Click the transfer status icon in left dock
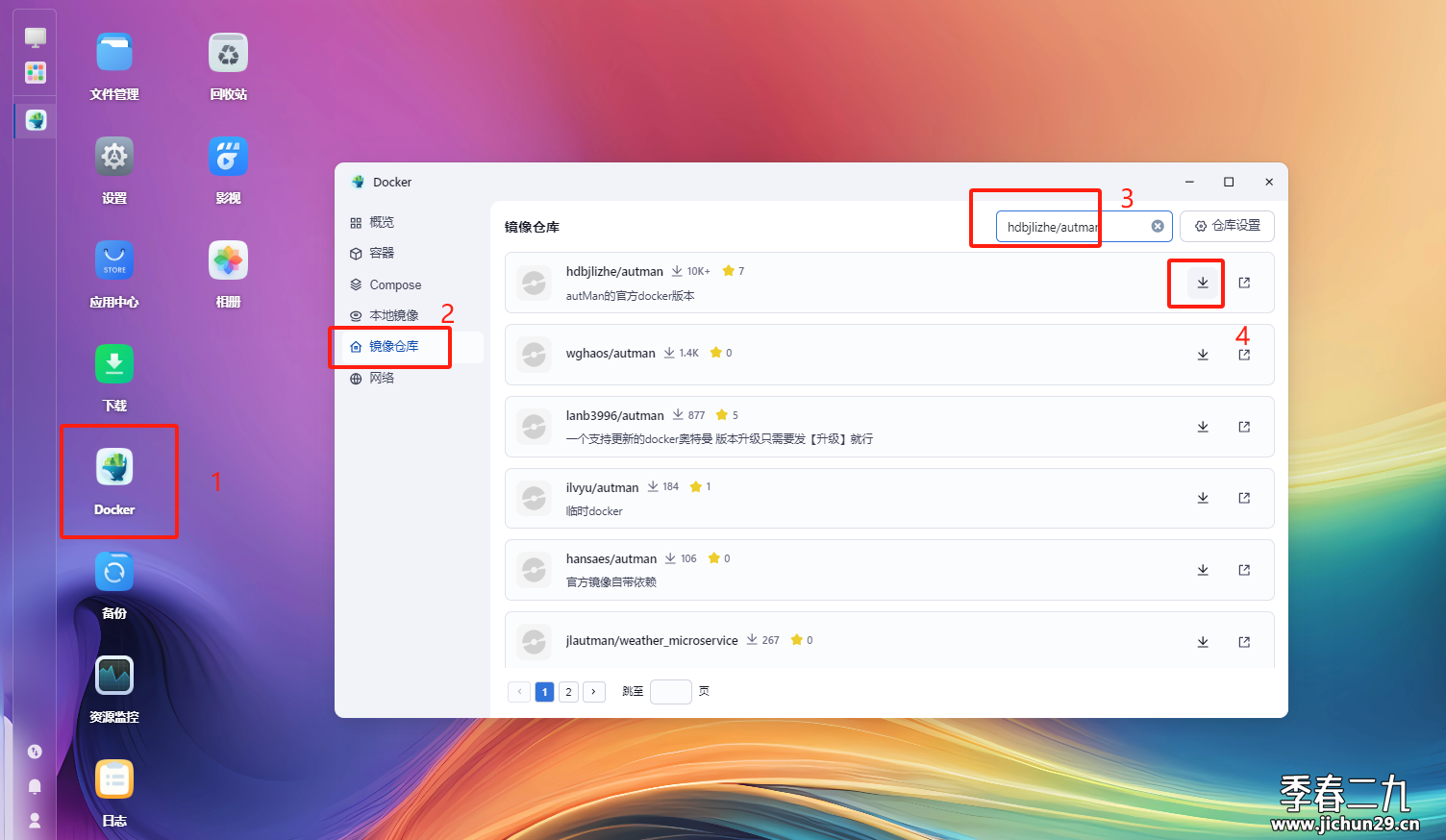Screen dimensions: 1446x840 (35, 752)
